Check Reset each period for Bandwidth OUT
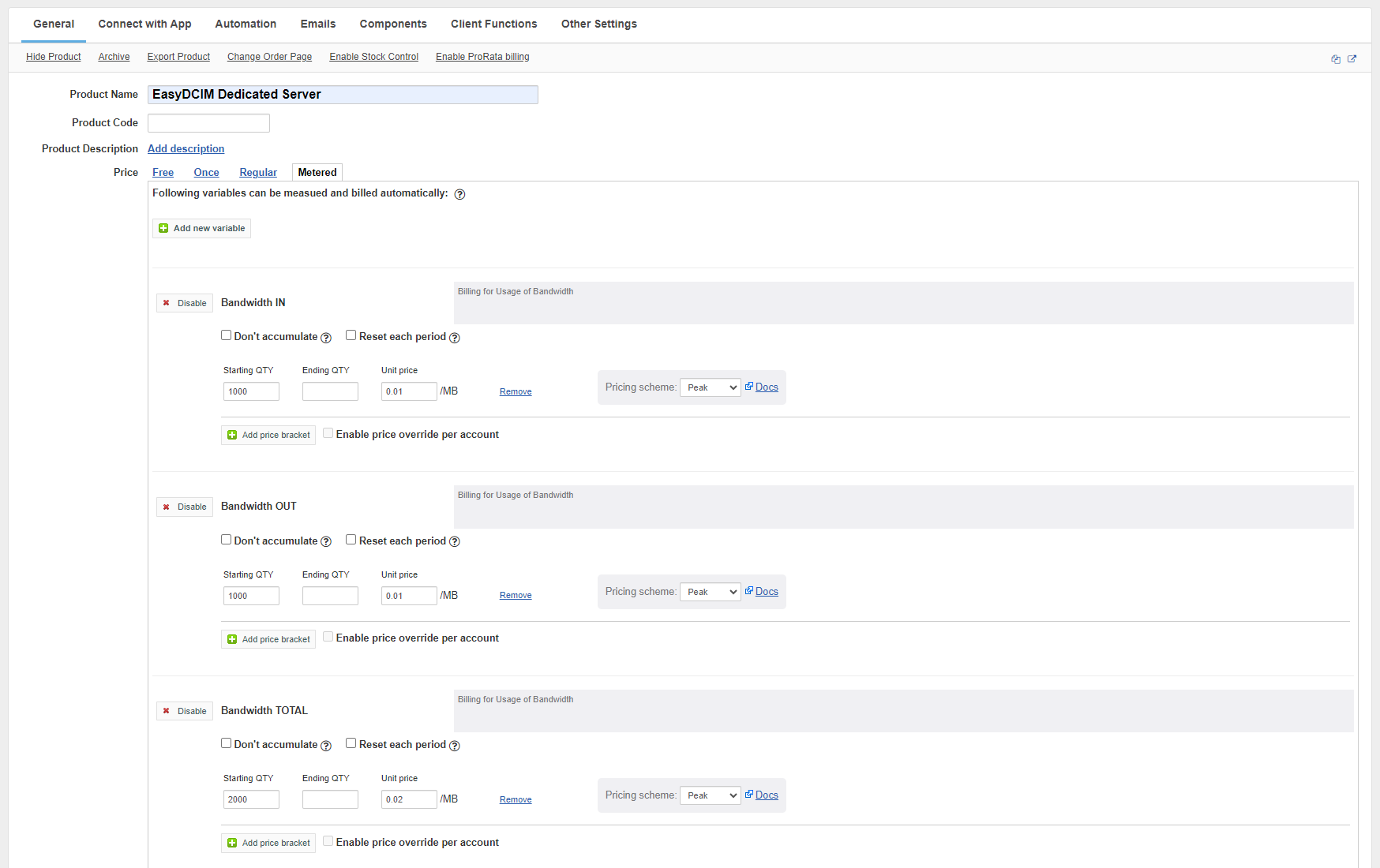Viewport: 1380px width, 868px height. tap(351, 540)
